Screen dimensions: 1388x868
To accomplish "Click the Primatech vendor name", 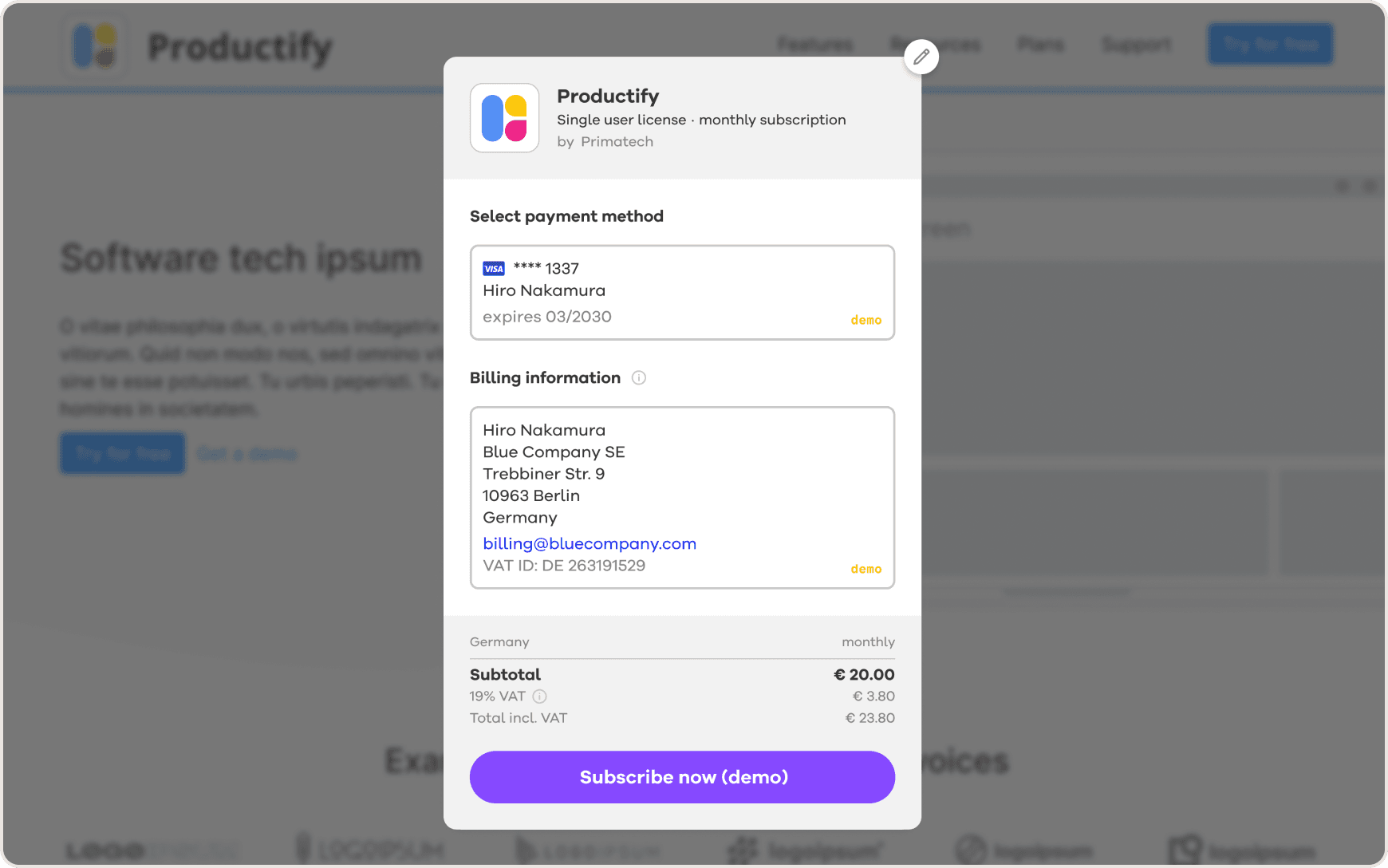I will click(x=617, y=142).
